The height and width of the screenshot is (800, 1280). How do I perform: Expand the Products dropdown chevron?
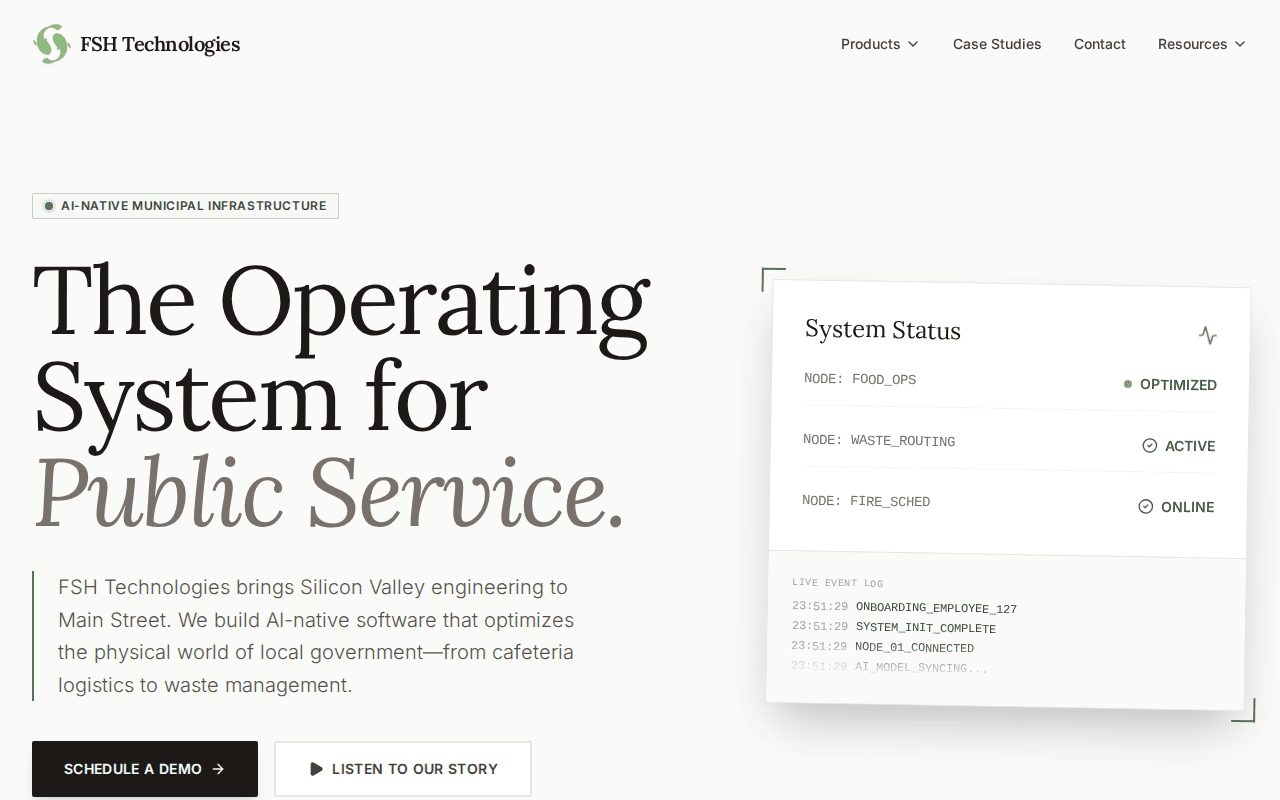coord(913,44)
